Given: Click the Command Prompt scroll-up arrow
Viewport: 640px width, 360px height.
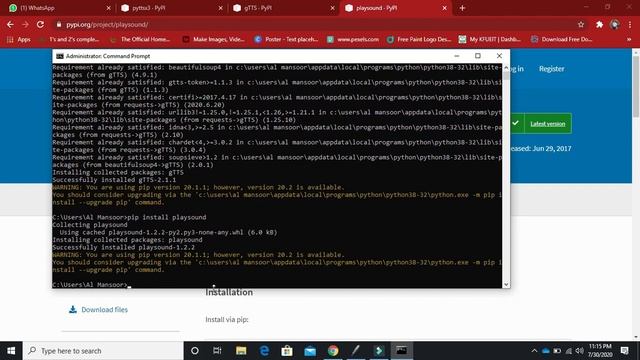Looking at the screenshot, I should click(506, 67).
